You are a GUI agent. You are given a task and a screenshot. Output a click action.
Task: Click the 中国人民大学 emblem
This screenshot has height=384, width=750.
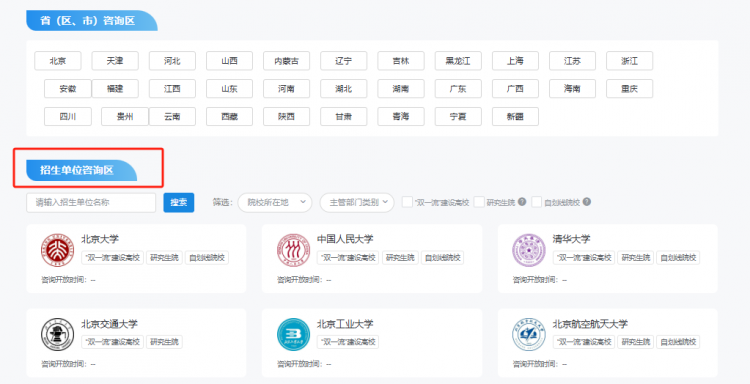pyautogui.click(x=293, y=250)
